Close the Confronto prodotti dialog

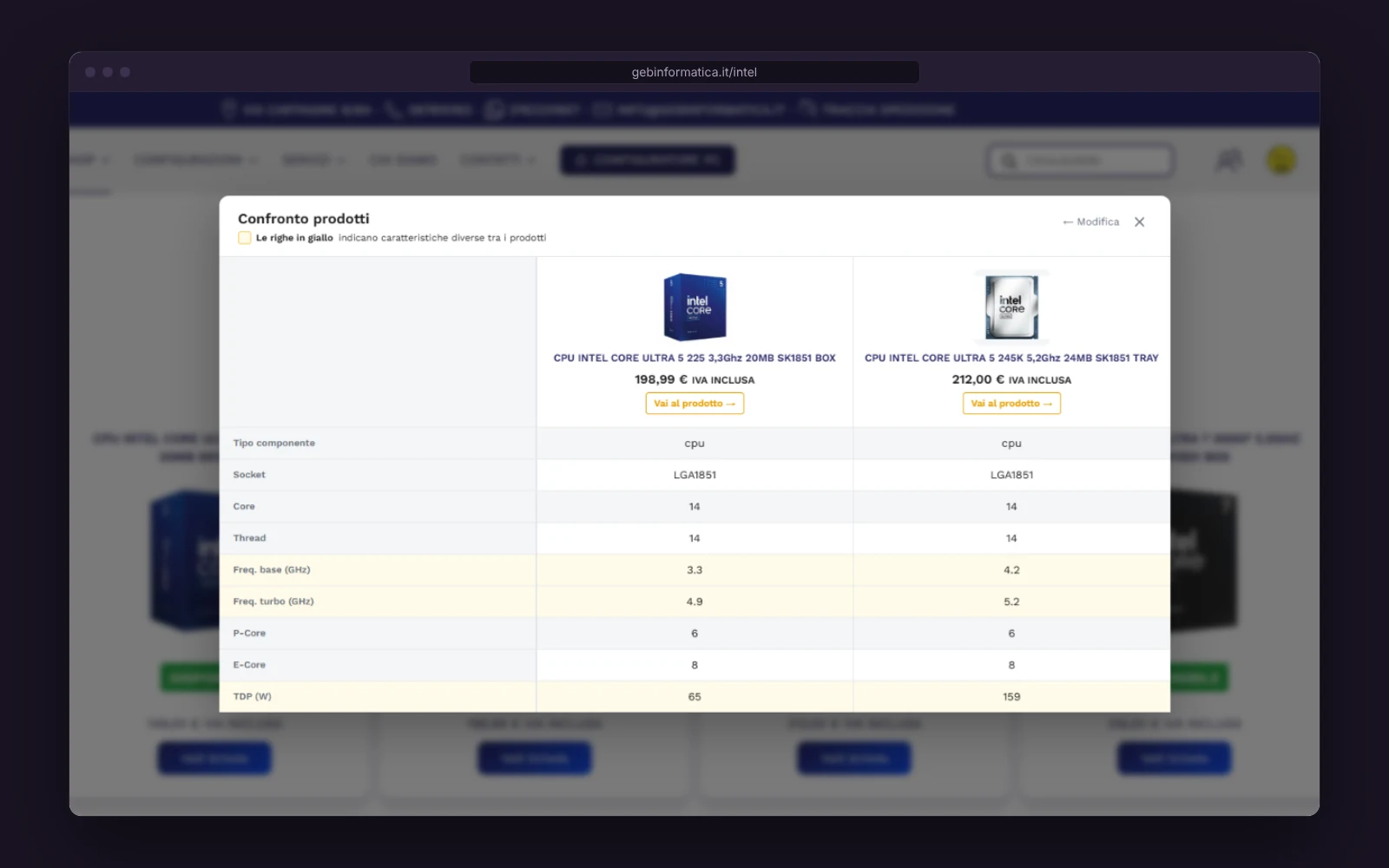(x=1139, y=222)
